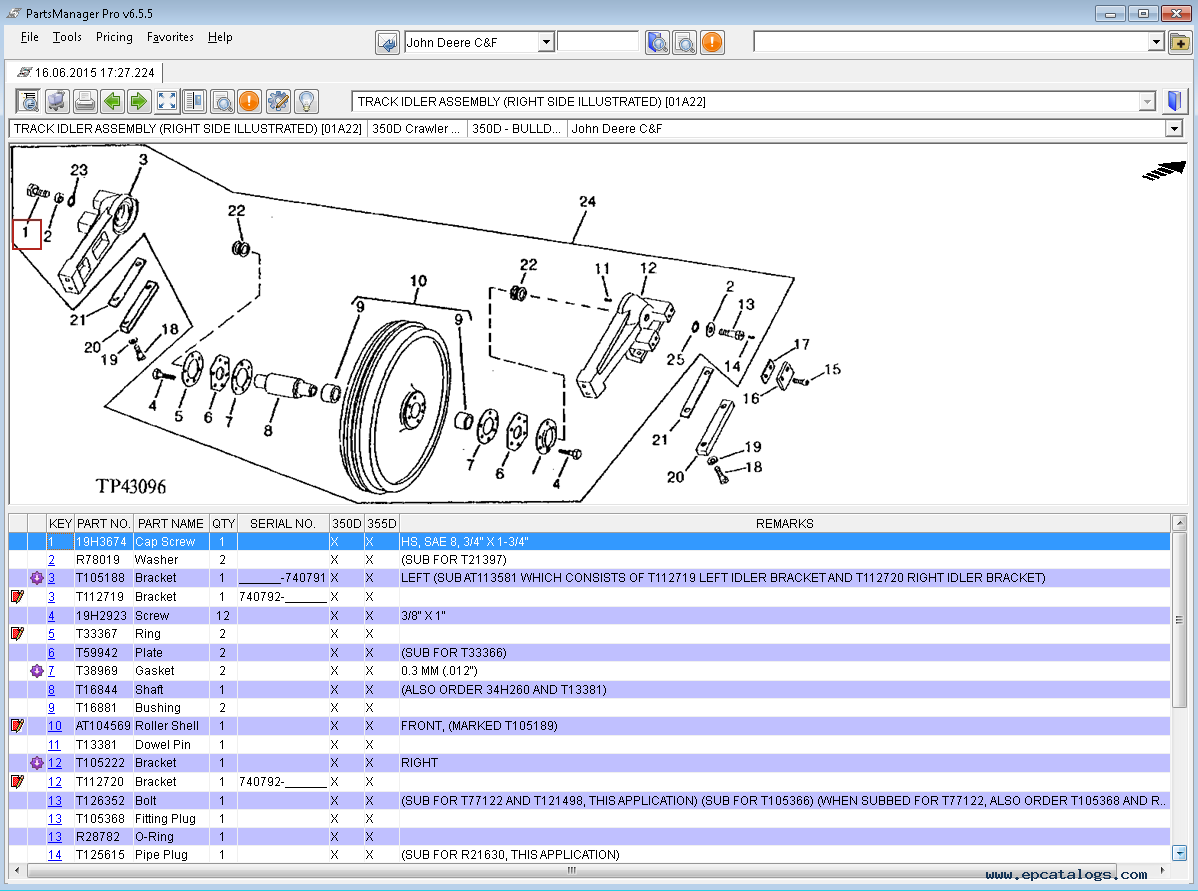The image size is (1198, 891).
Task: Open the model dropdown at top right
Action: (1153, 41)
